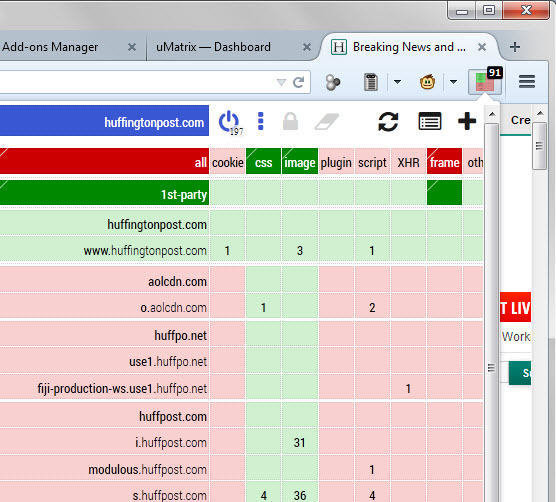Click fiji-production-ws XHR cell showing 1
556x502 pixels.
tap(408, 387)
